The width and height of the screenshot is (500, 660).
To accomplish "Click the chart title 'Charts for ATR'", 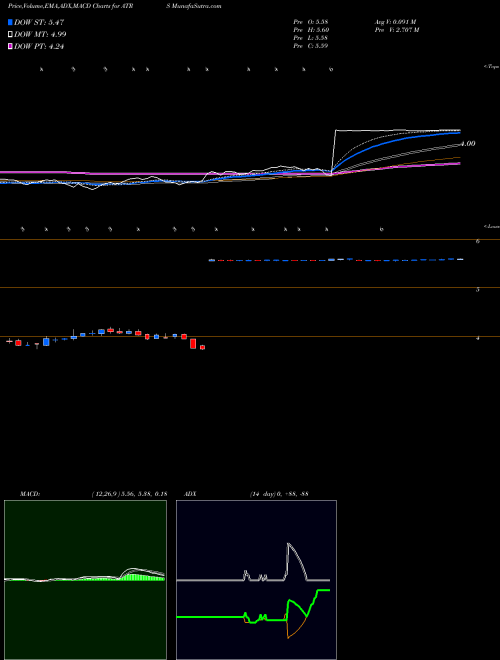I will 113,6.
